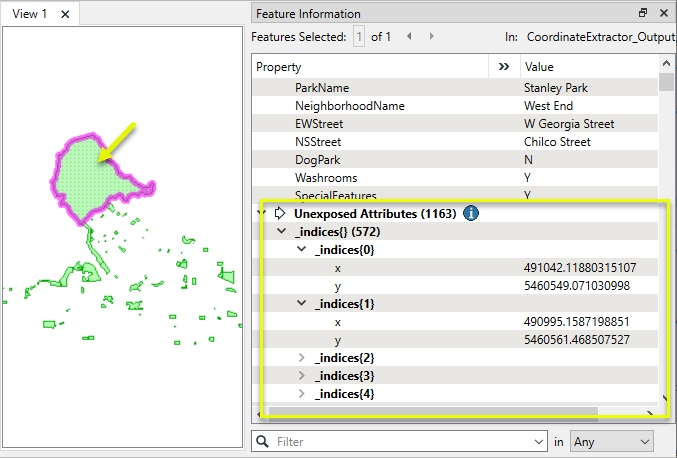This screenshot has width=677, height=458.
Task: Open the Filter history dropdown arrow
Action: tap(535, 441)
